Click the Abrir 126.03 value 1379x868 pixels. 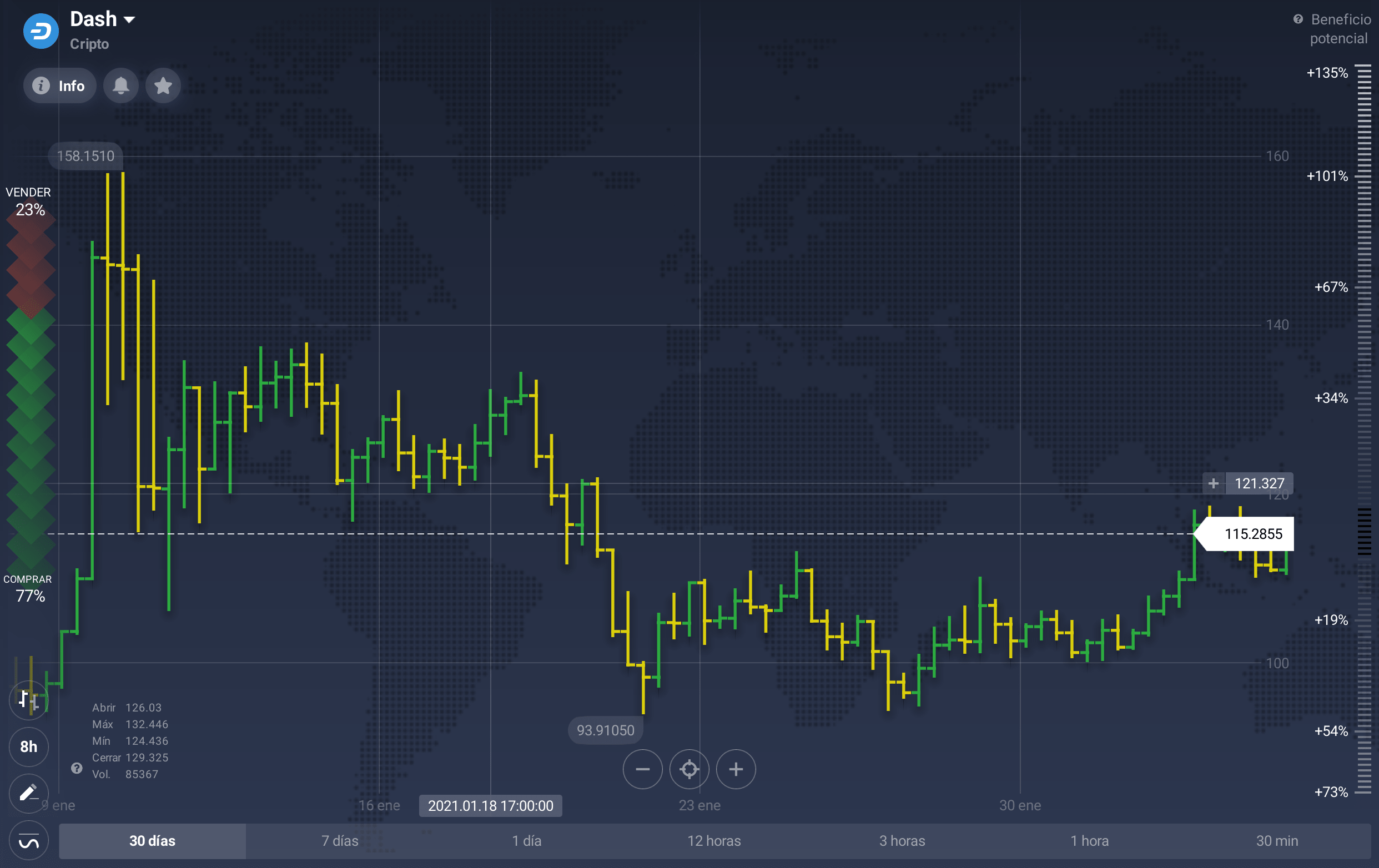click(x=127, y=708)
